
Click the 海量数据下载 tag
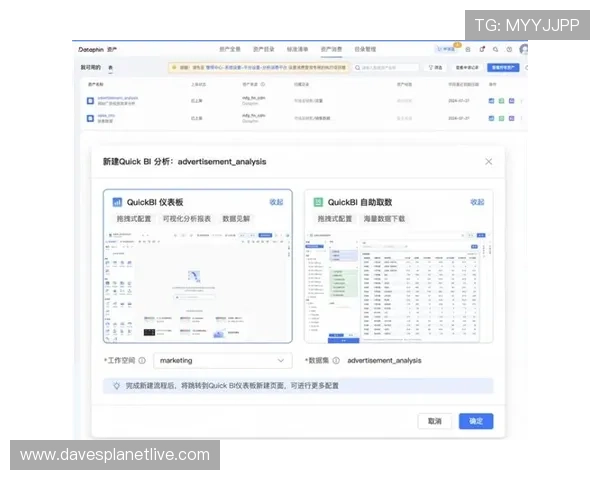pos(384,219)
